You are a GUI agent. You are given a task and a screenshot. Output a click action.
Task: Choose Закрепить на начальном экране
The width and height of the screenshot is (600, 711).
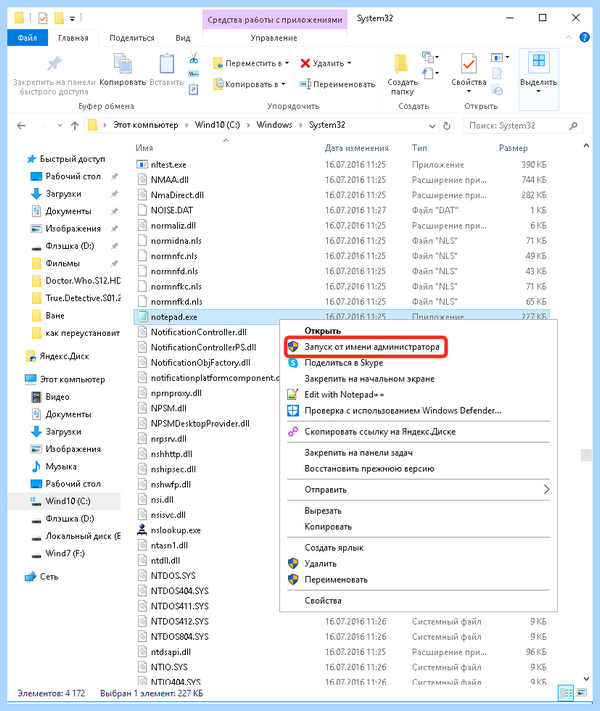click(x=370, y=379)
